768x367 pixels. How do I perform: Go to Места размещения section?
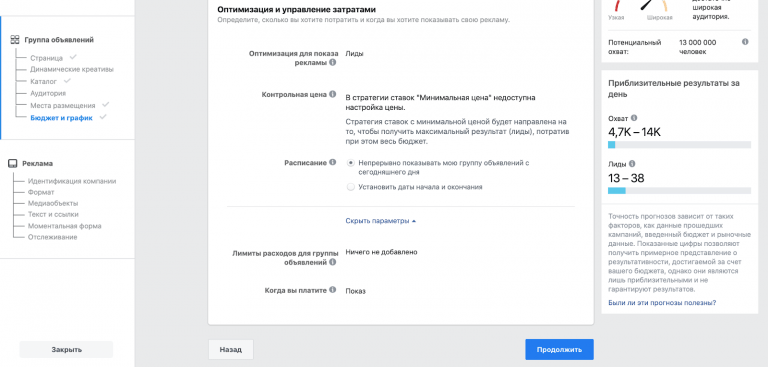(x=63, y=105)
